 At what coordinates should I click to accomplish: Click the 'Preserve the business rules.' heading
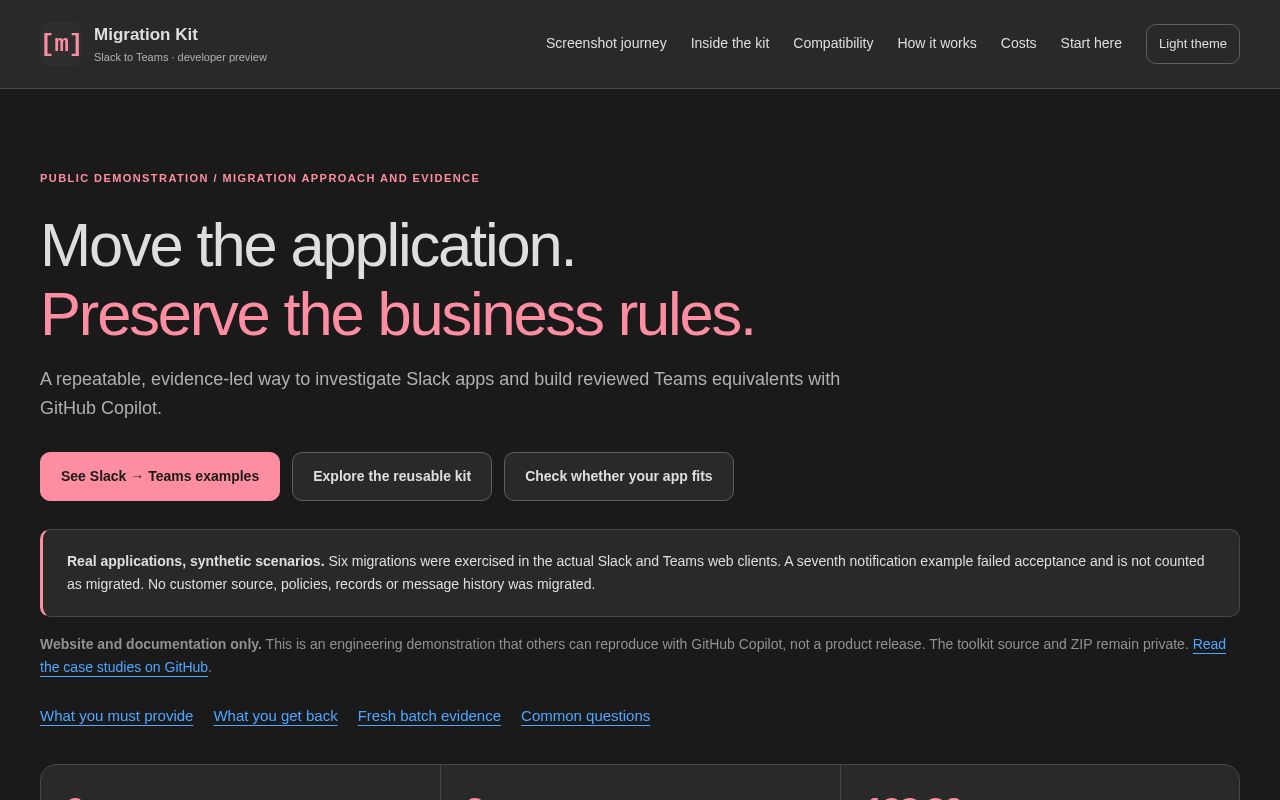397,314
